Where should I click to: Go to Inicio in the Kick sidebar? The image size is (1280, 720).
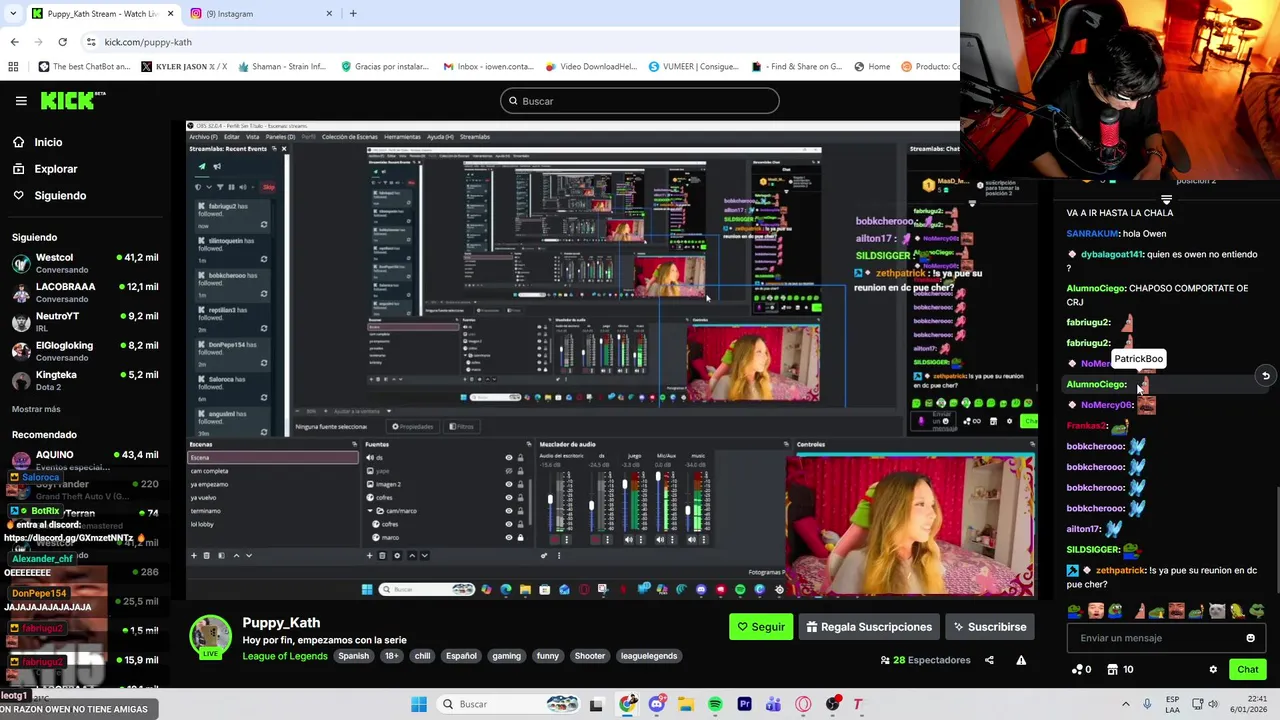(48, 142)
